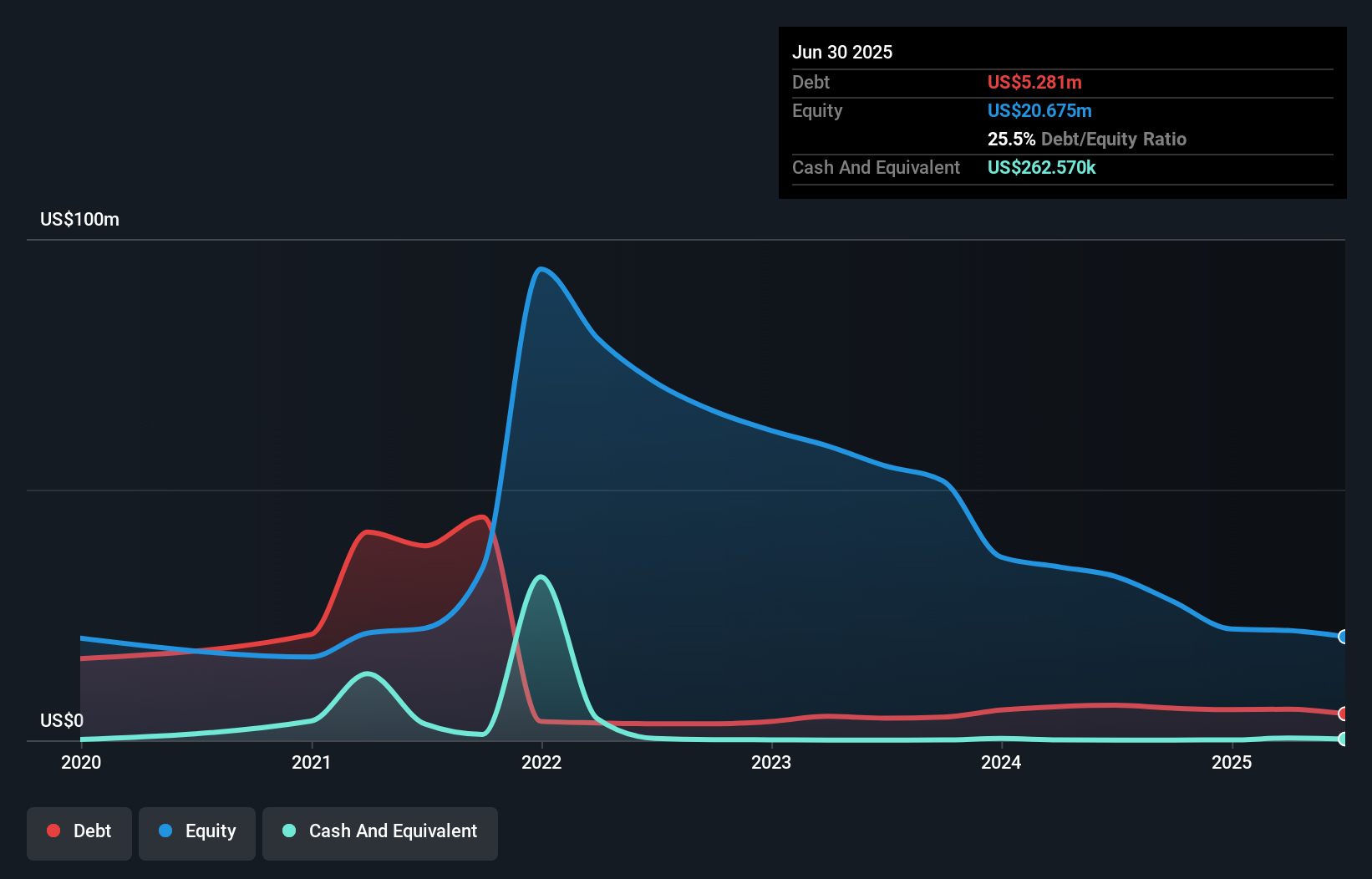Select the teal Cash endpoint marker on chart
The height and width of the screenshot is (879, 1372).
(x=1344, y=739)
